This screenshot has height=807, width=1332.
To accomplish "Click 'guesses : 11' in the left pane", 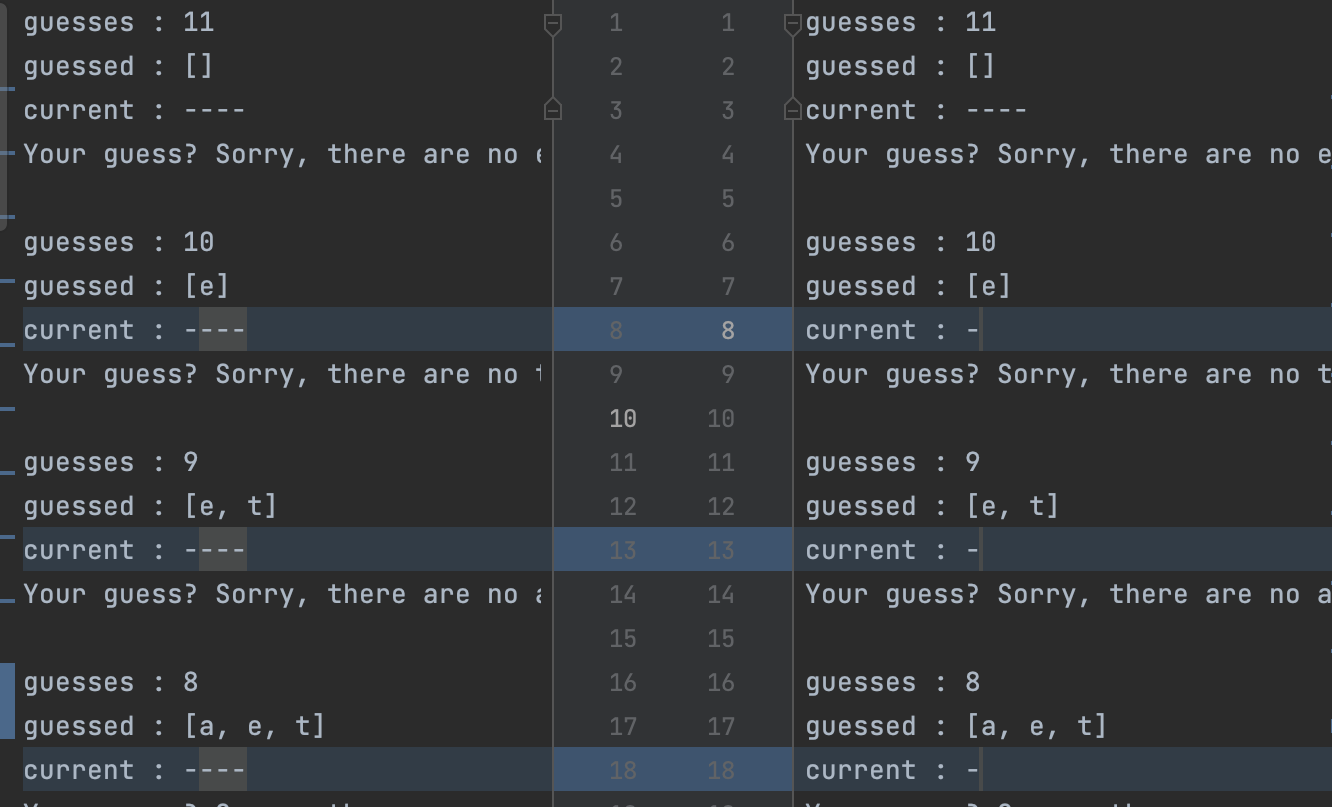I will coord(118,22).
